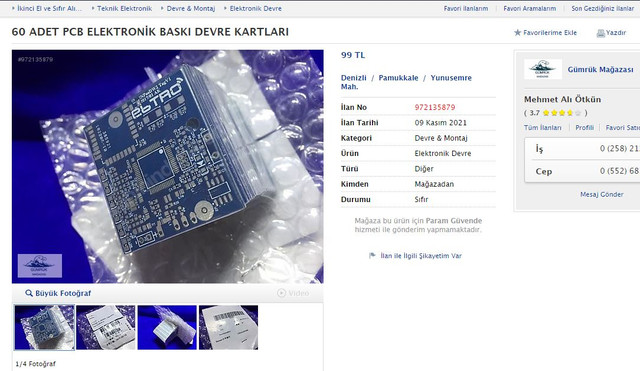Click the listing title heading

pos(150,32)
